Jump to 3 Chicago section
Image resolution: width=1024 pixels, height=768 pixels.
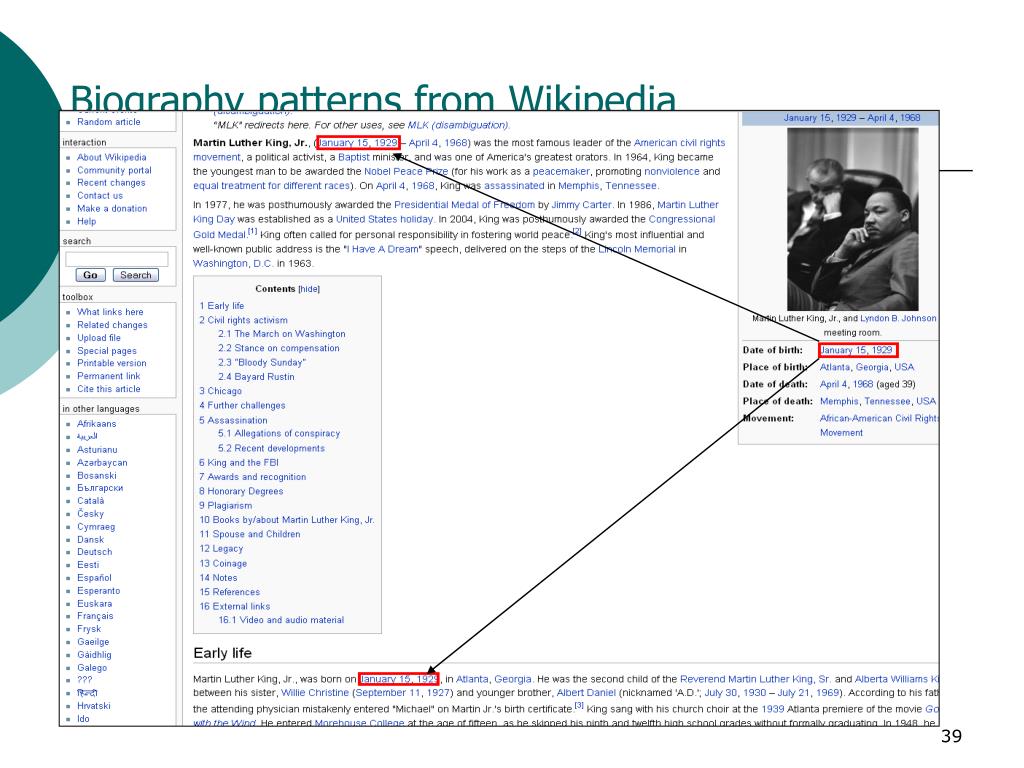[x=221, y=391]
